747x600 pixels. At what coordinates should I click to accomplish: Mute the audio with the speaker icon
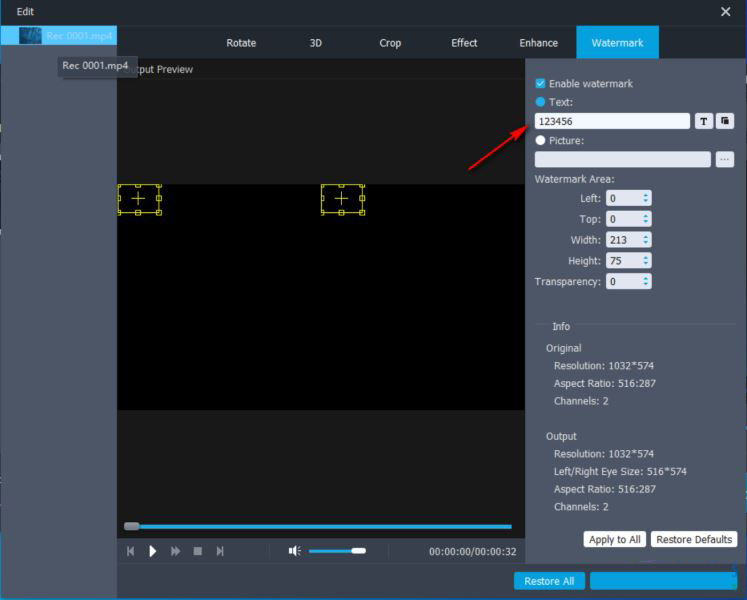tap(294, 551)
